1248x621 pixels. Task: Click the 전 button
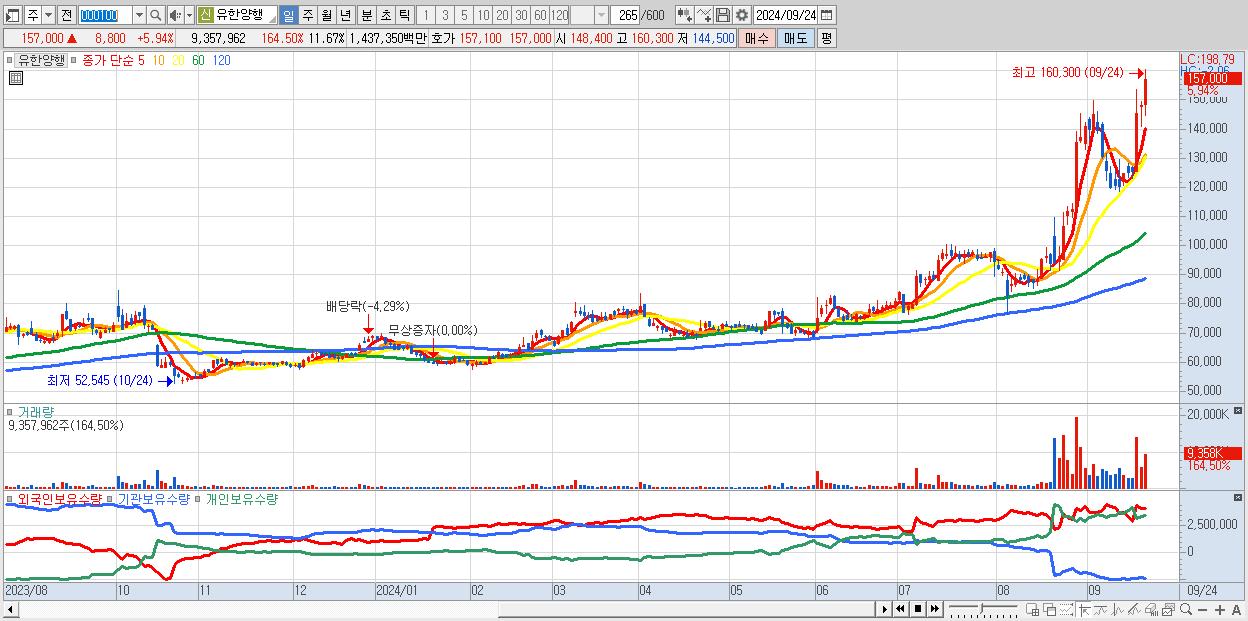click(66, 15)
